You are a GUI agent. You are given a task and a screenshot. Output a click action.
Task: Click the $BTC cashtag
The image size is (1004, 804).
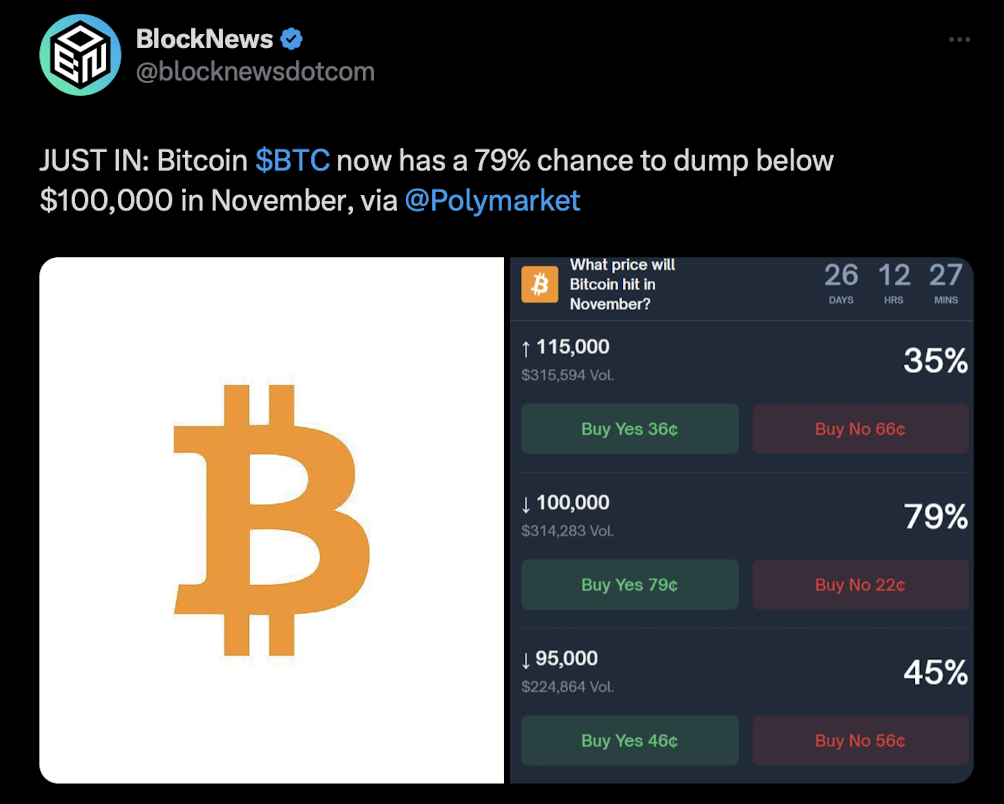[292, 161]
